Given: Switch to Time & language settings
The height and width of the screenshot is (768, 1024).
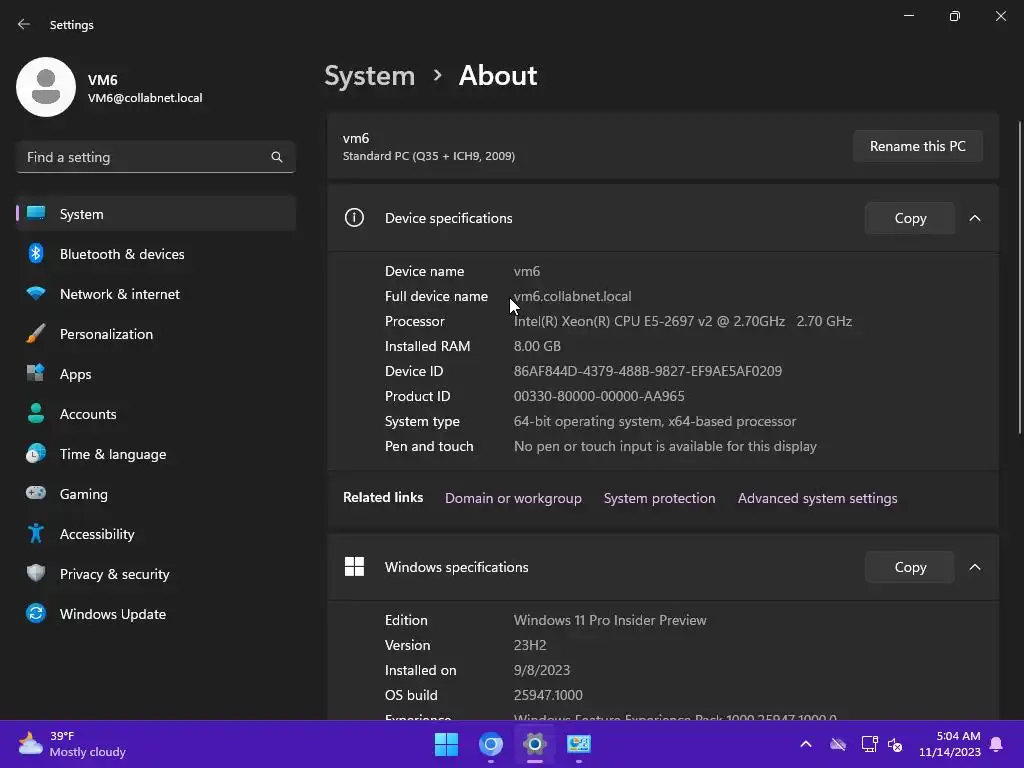Looking at the screenshot, I should [x=156, y=454].
